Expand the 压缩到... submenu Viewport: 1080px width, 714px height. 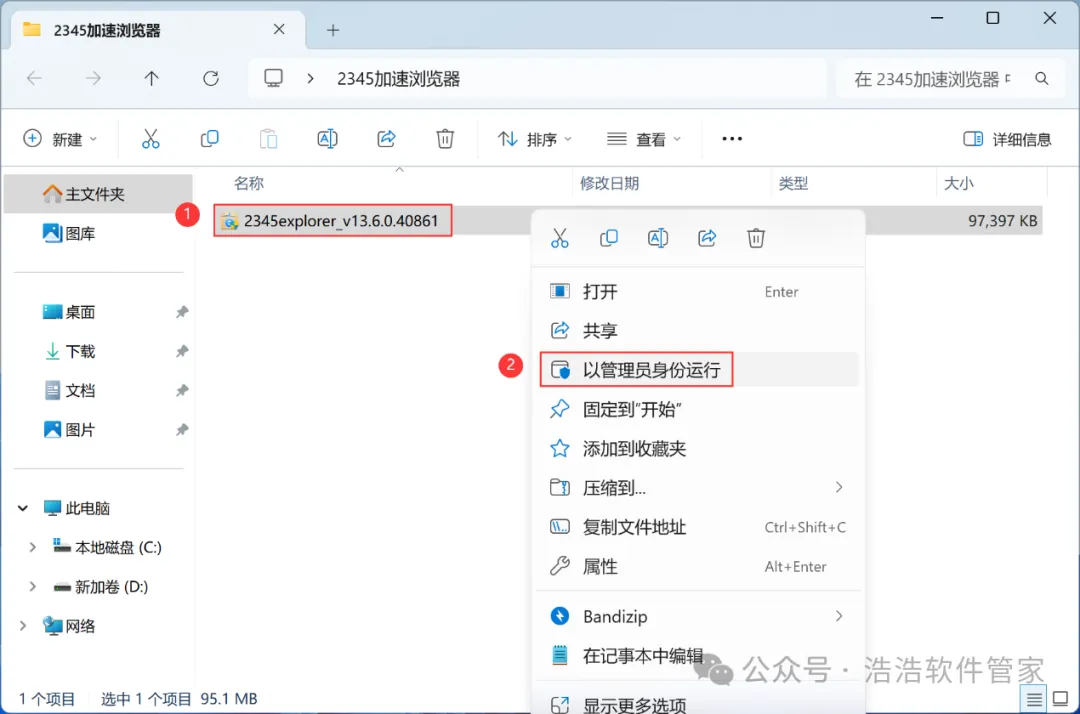[x=839, y=487]
